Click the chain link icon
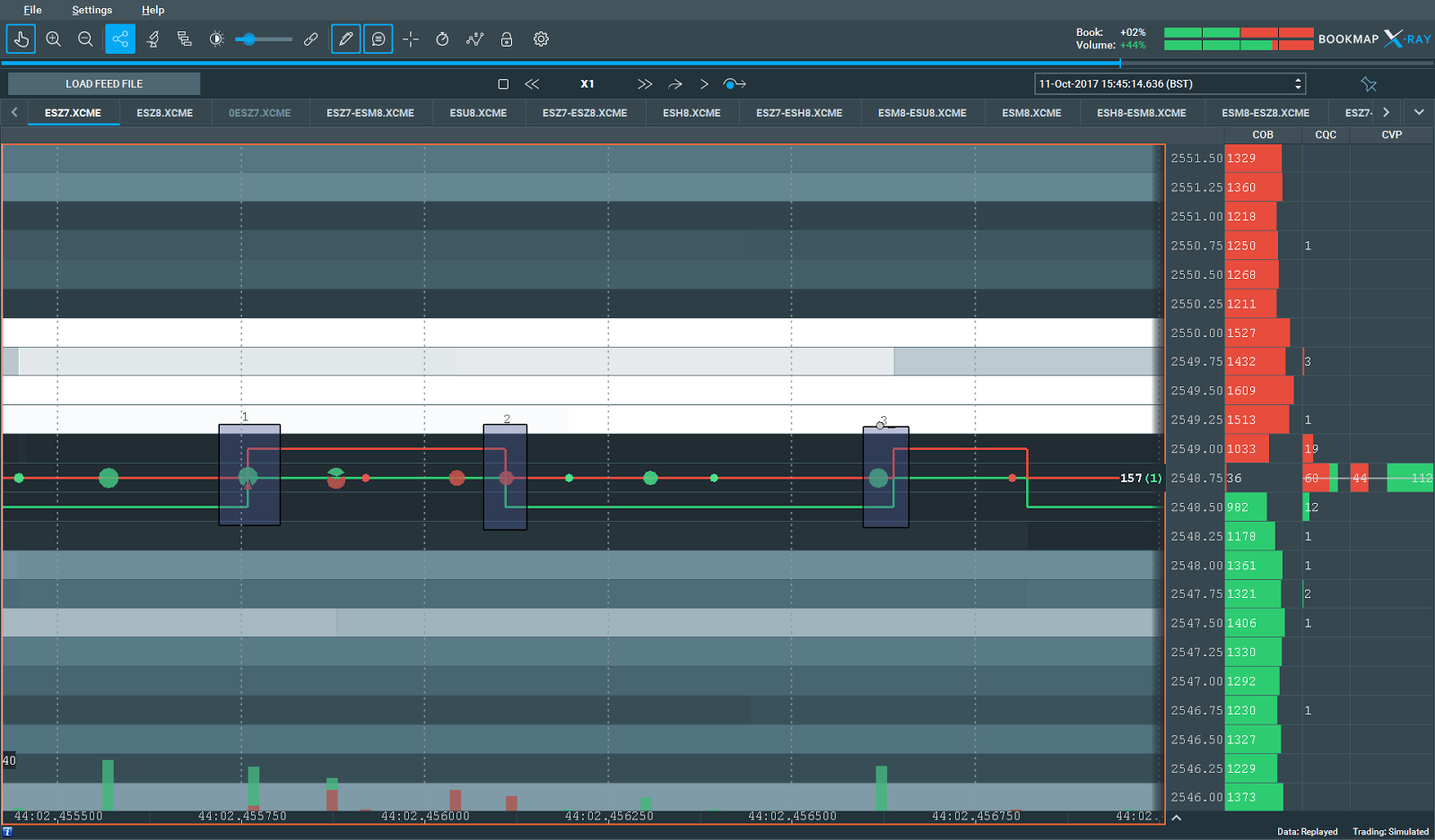1435x840 pixels. click(x=311, y=39)
